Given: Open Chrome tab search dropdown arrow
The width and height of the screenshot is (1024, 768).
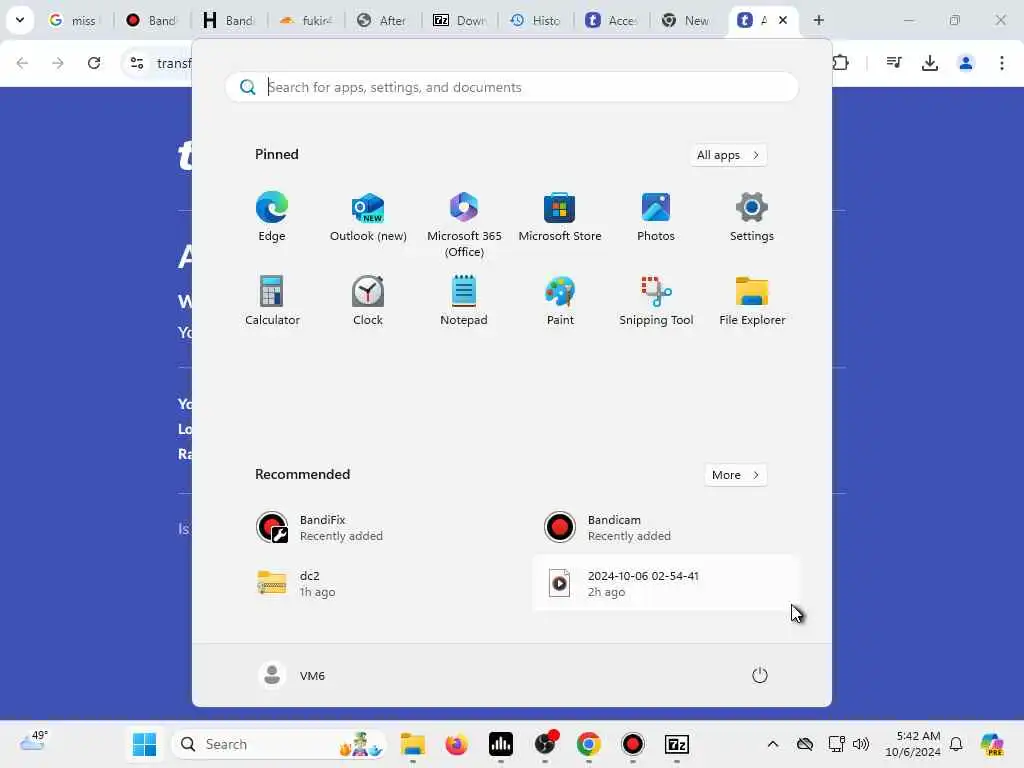Looking at the screenshot, I should (x=20, y=20).
